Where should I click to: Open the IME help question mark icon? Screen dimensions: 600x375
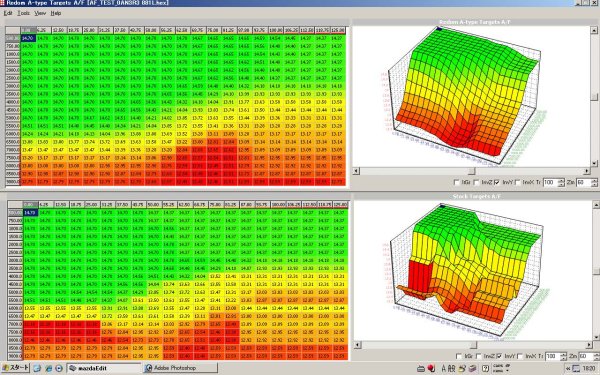tap(485, 368)
